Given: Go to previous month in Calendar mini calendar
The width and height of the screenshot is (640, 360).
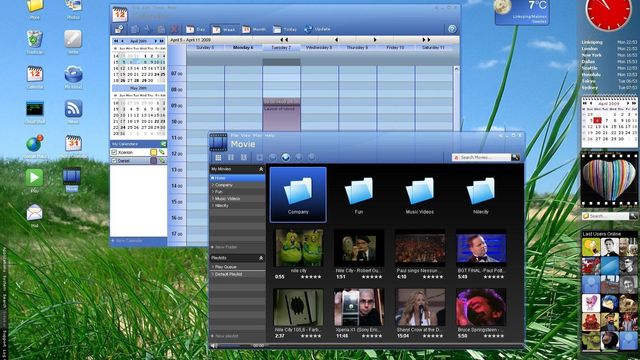Looking at the screenshot, I should click(x=122, y=41).
